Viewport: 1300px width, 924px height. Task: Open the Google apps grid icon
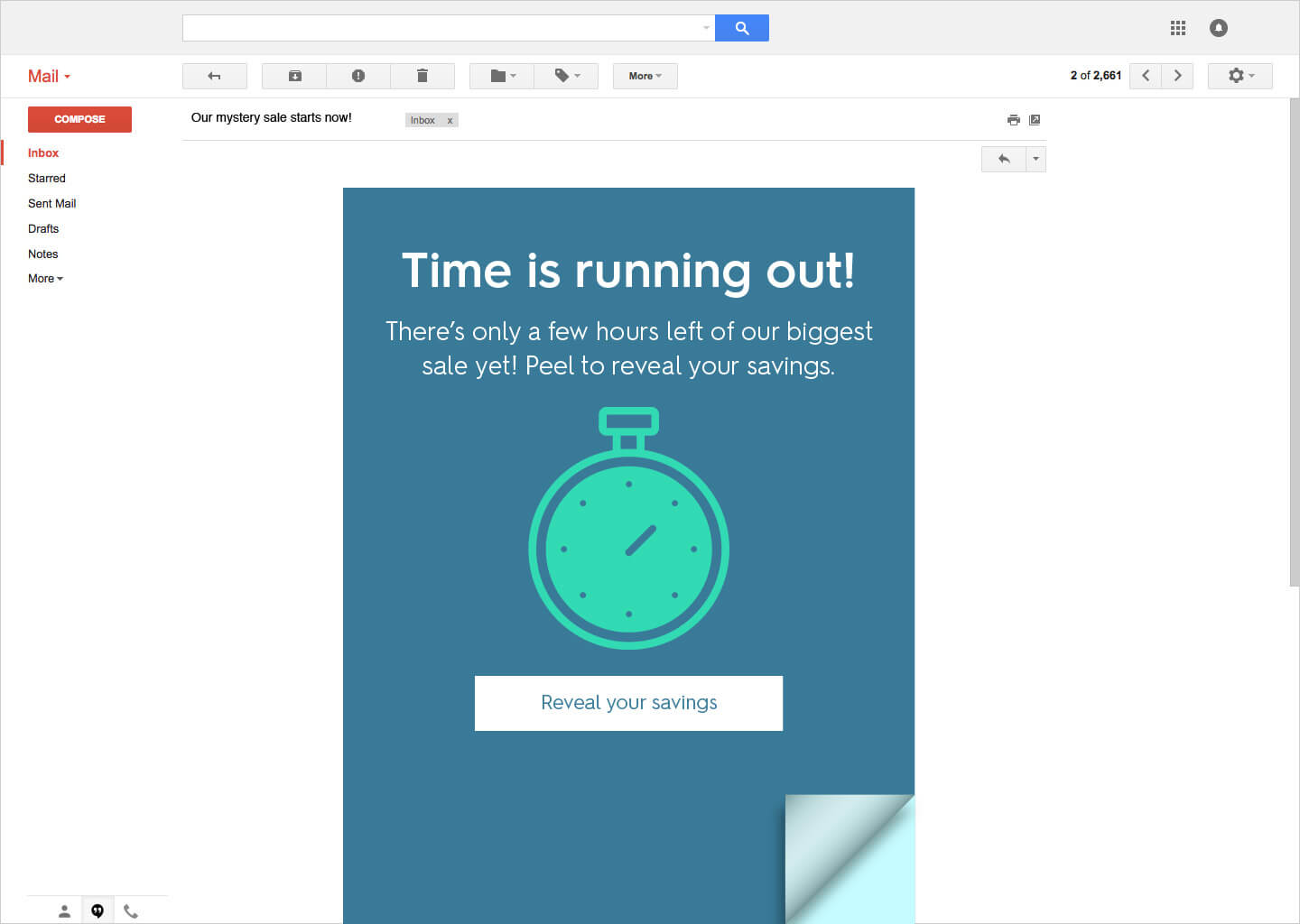[1178, 28]
